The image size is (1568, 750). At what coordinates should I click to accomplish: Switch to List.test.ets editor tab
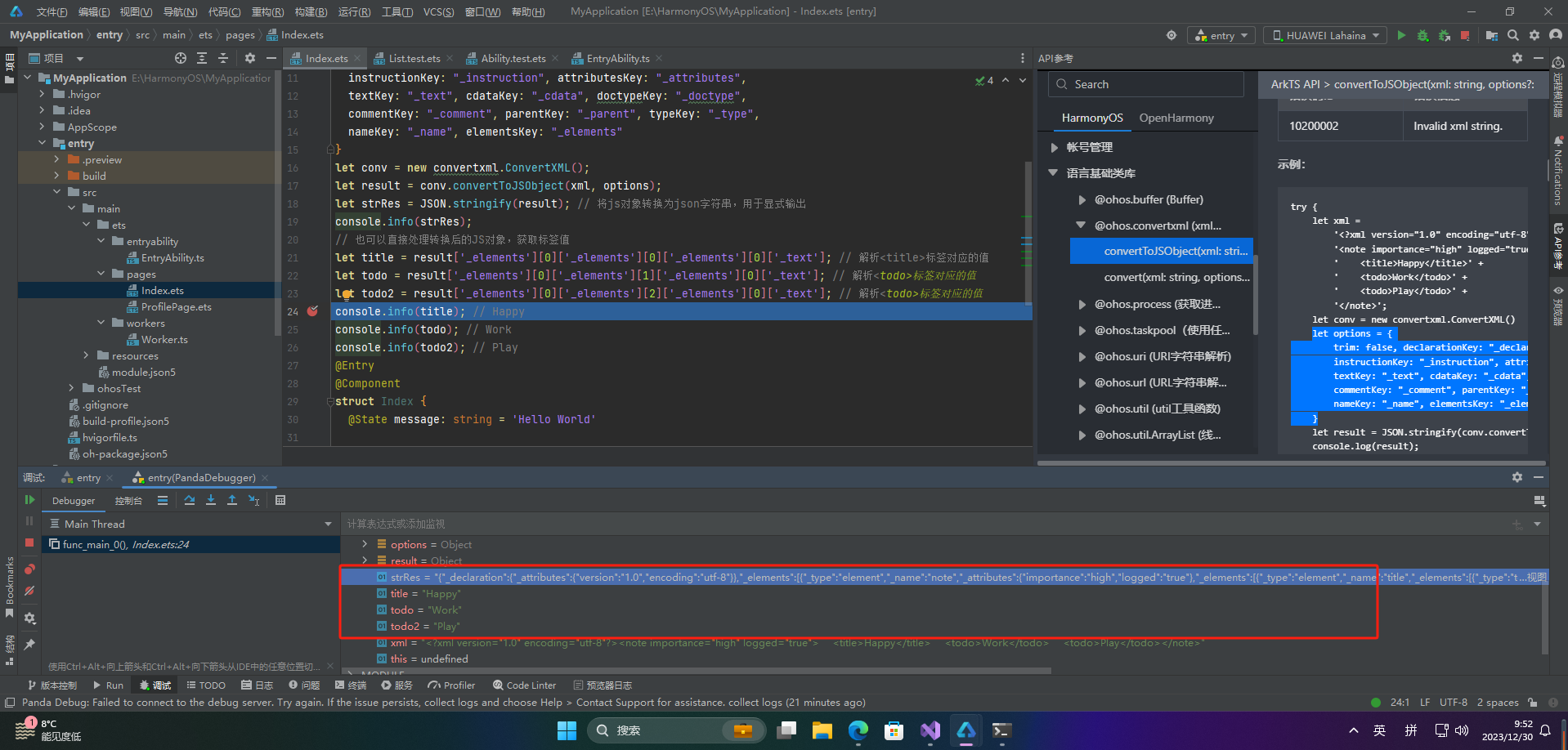pos(414,58)
